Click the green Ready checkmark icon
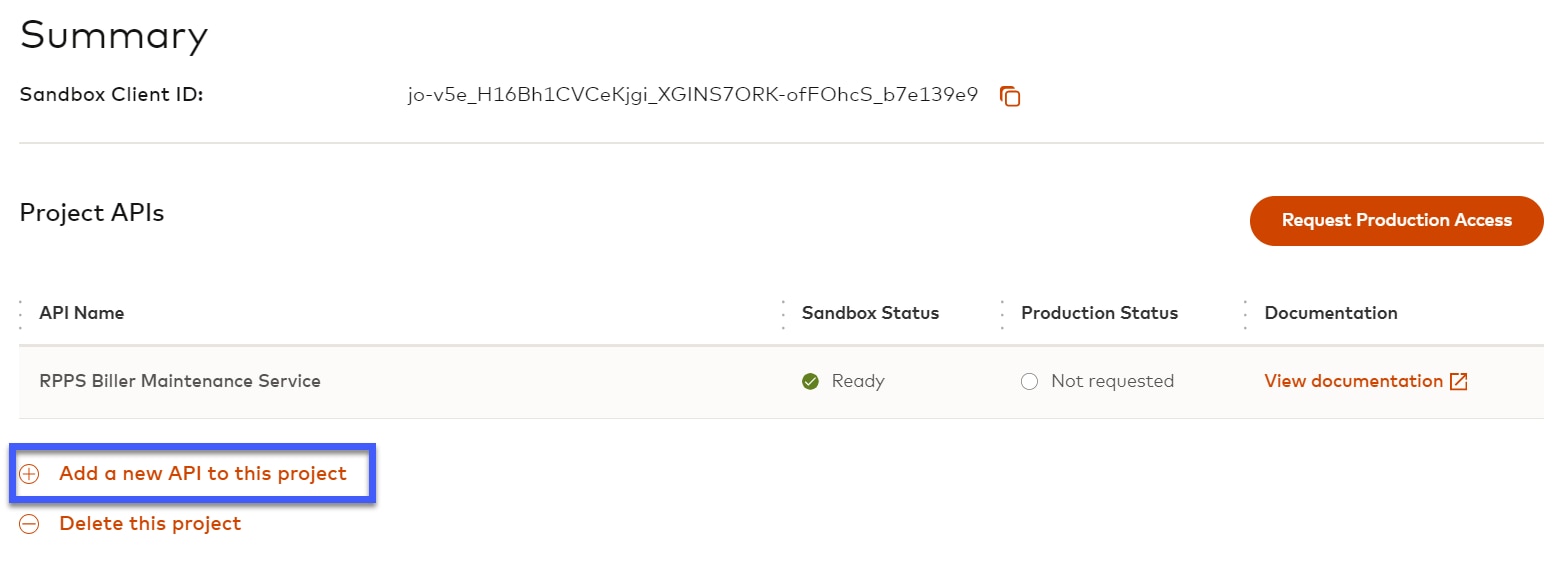This screenshot has height=562, width=1556. point(811,381)
